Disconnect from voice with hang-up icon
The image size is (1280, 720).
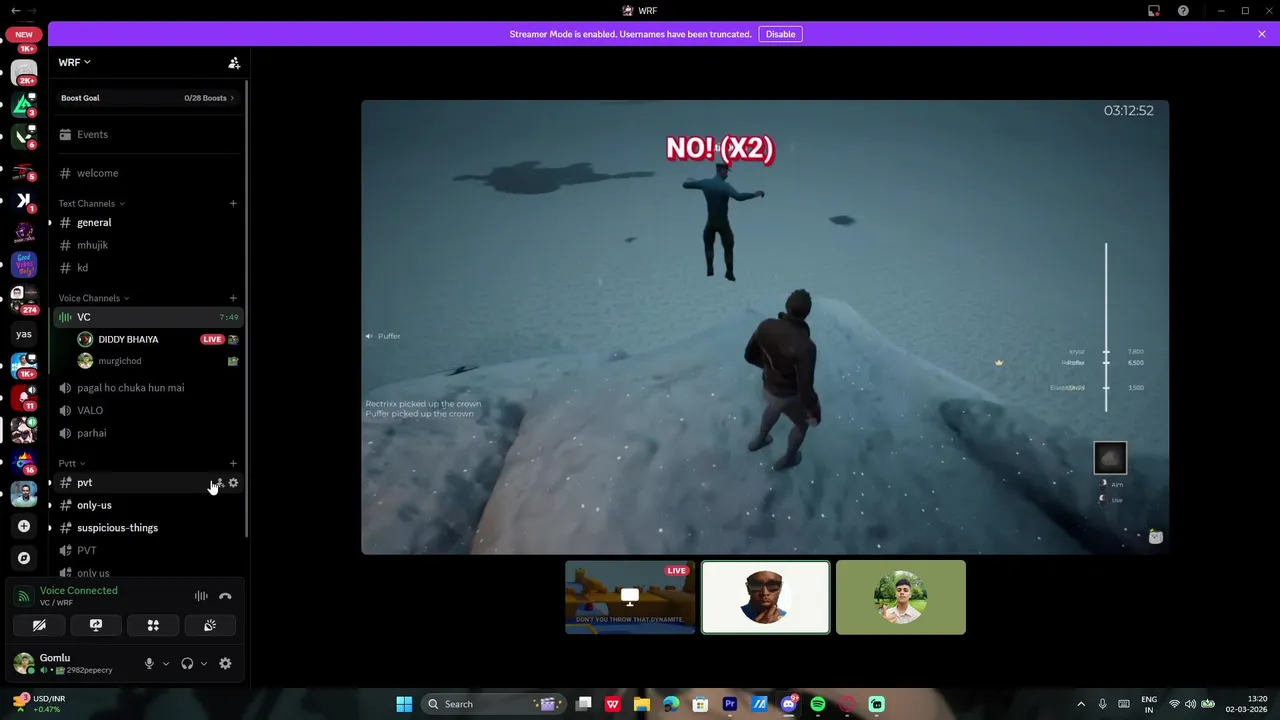click(225, 596)
